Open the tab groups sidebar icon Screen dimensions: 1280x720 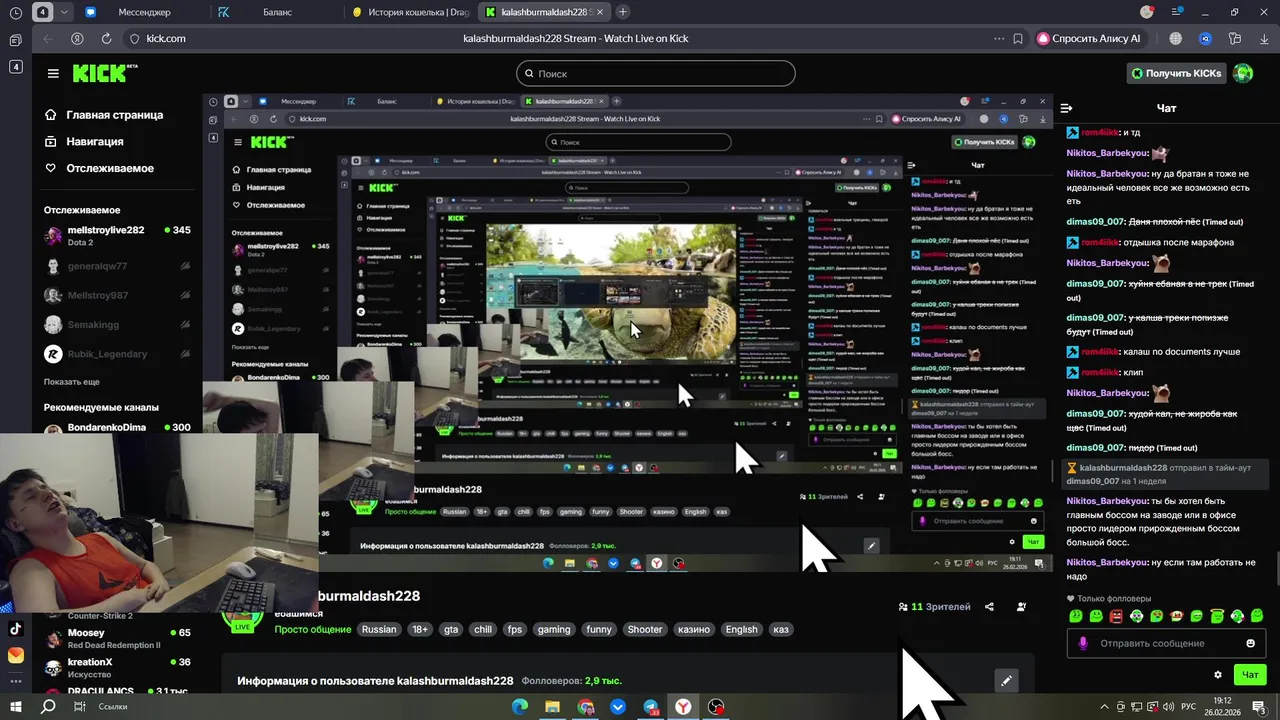(x=15, y=40)
